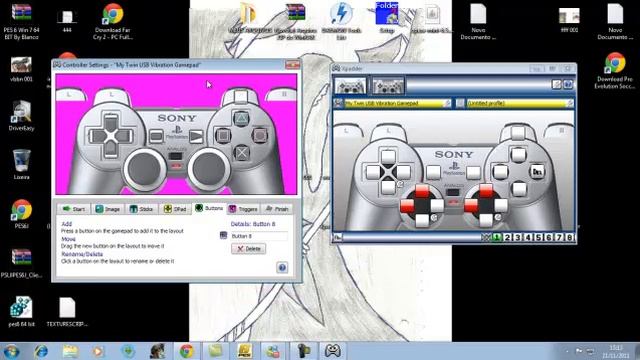Select the square button on the pink layout

pyautogui.click(x=223, y=135)
